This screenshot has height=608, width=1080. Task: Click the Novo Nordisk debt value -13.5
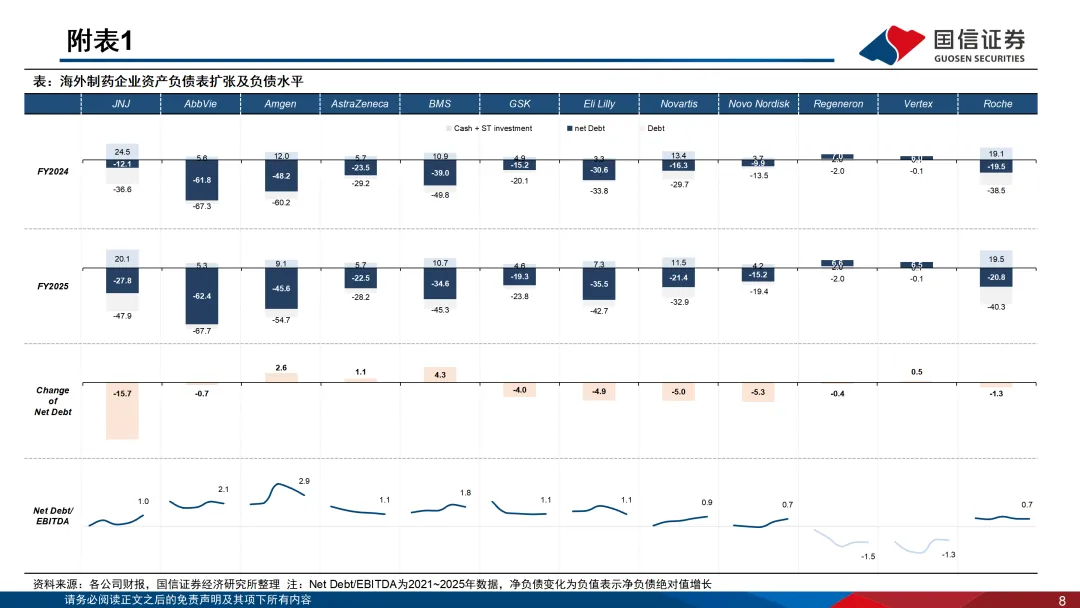[x=759, y=176]
